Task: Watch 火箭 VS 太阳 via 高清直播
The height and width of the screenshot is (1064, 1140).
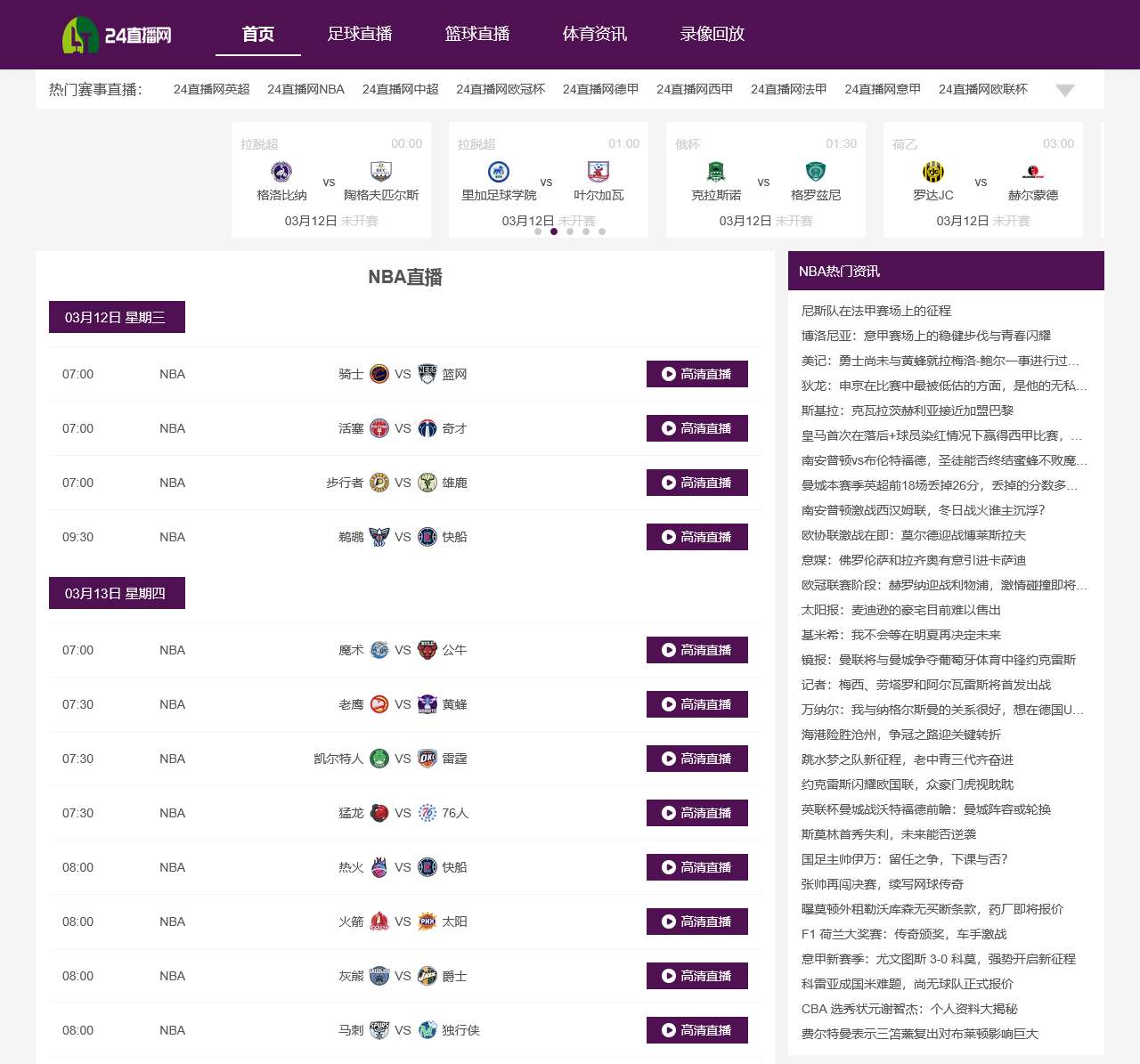Action: (697, 922)
